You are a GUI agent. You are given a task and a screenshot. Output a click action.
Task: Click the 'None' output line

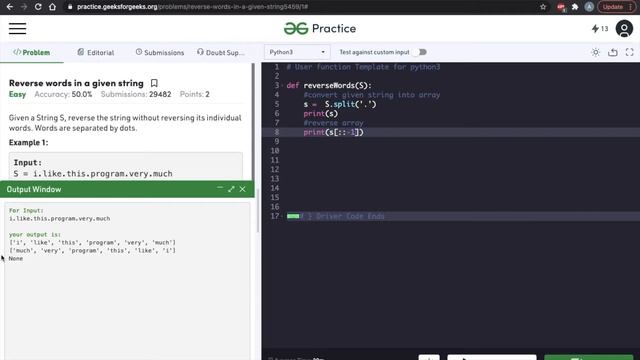pos(16,258)
